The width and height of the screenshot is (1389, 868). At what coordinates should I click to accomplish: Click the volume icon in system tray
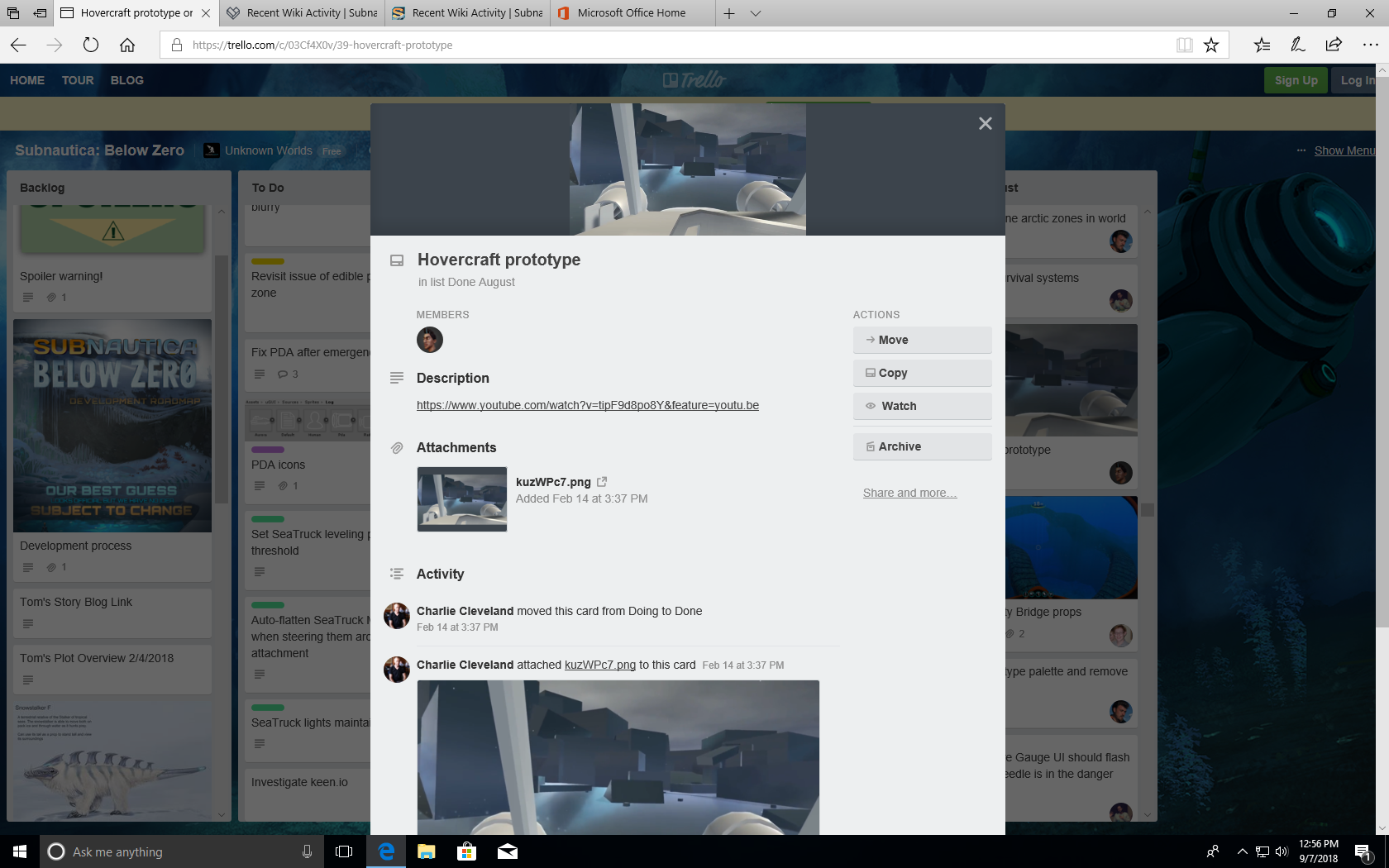pos(1282,851)
